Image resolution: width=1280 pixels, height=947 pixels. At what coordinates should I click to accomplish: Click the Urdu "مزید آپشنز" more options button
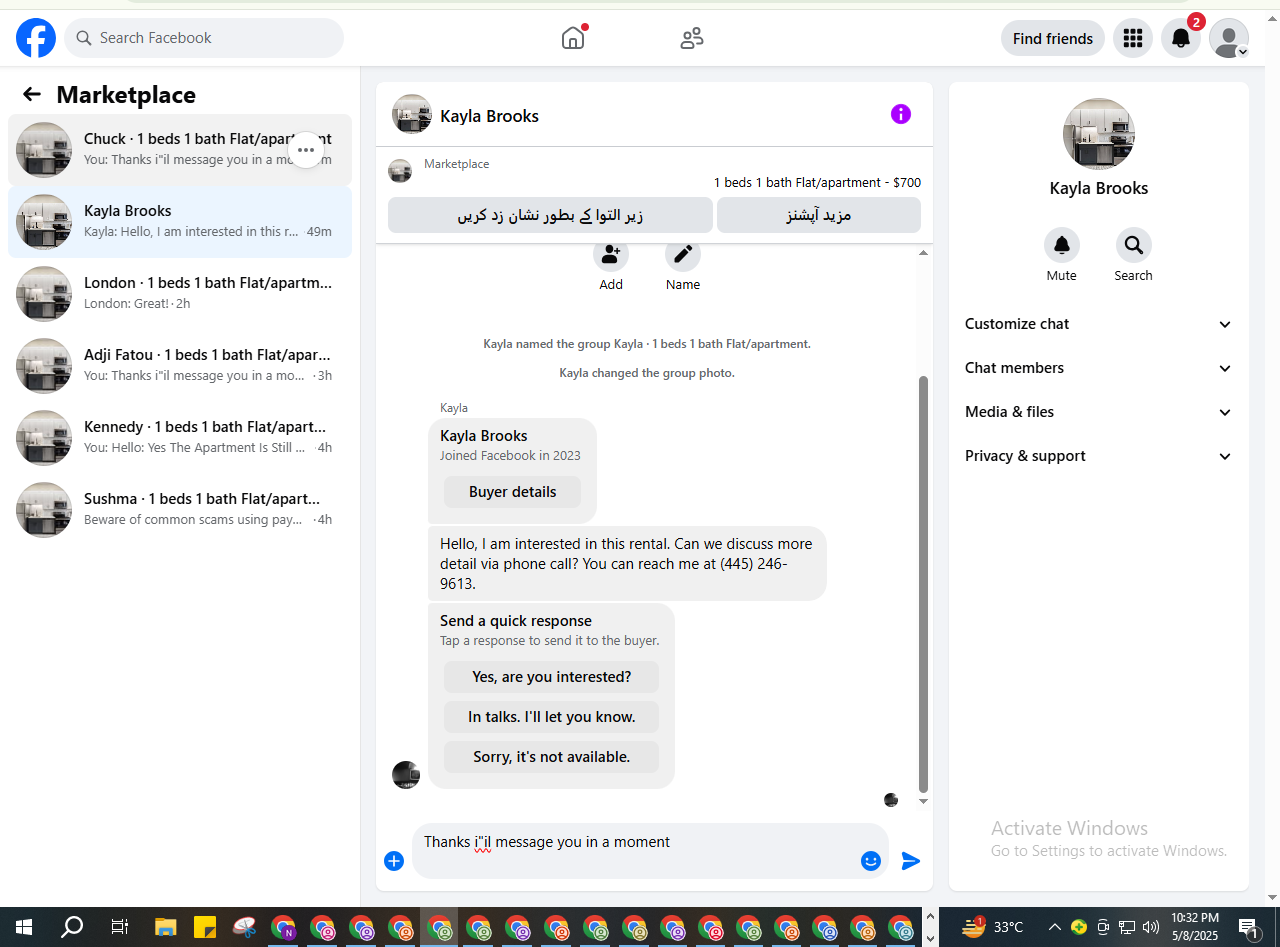click(819, 215)
